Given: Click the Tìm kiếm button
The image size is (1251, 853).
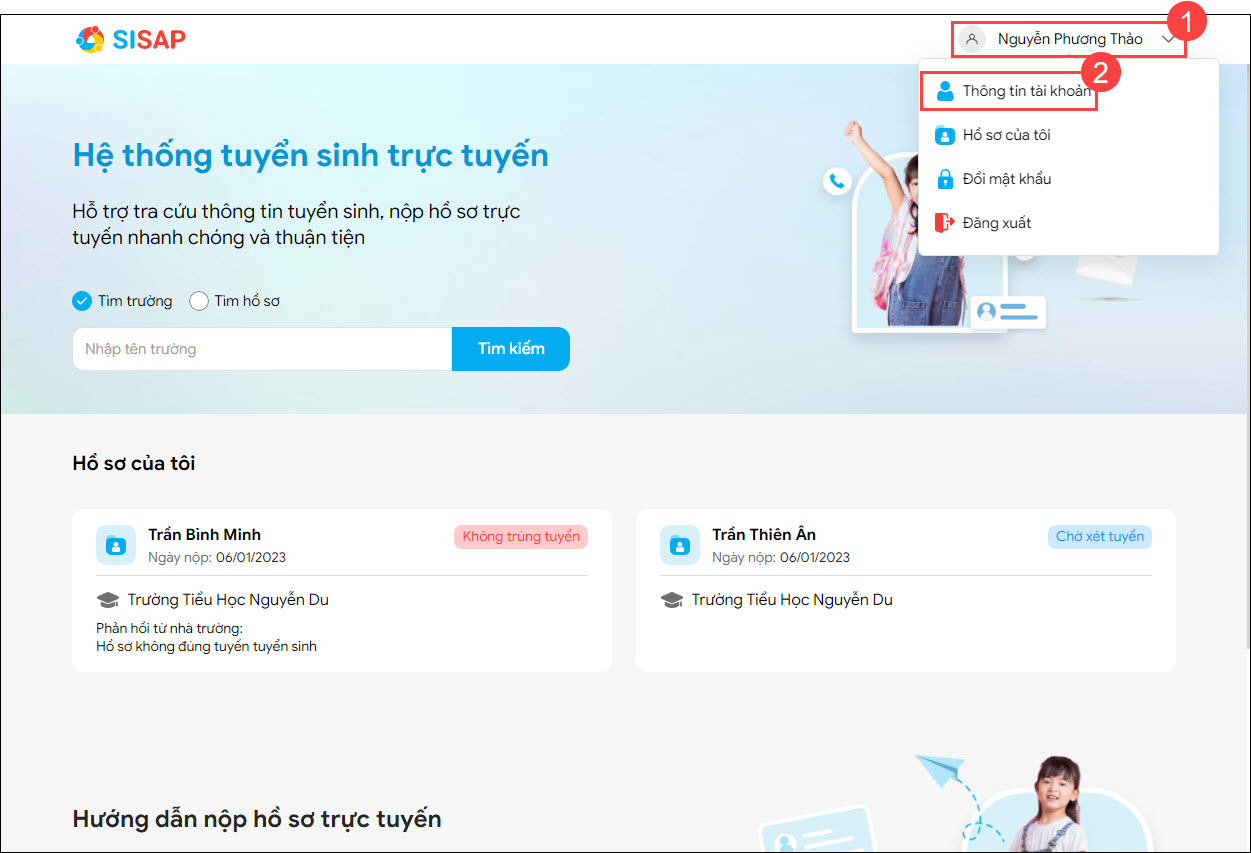Looking at the screenshot, I should 511,349.
